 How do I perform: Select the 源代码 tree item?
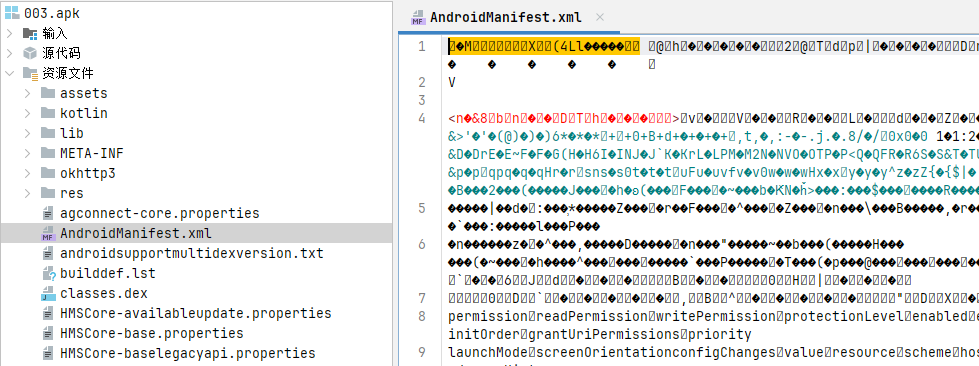61,53
